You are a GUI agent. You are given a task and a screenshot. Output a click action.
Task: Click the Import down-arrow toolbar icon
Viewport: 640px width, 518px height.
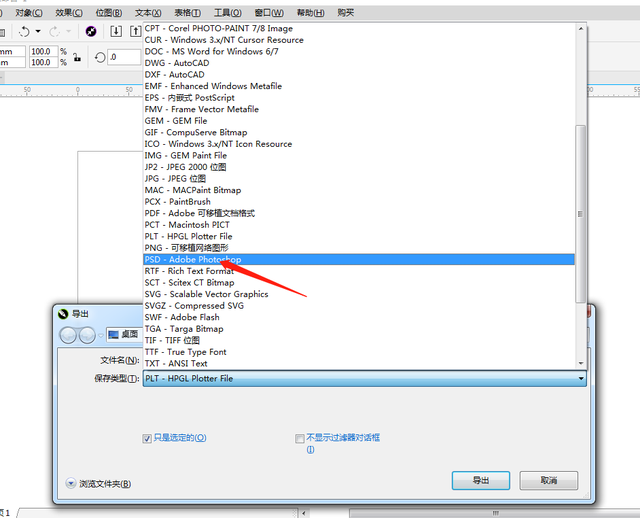[x=116, y=31]
